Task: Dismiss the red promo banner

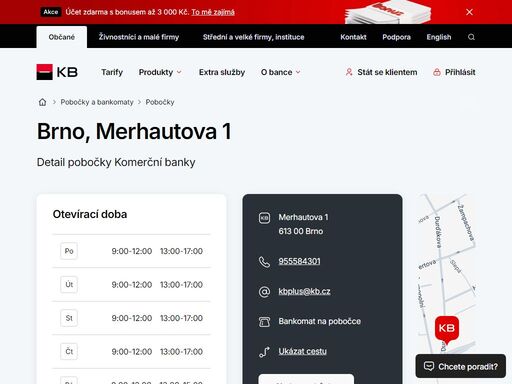Action: tap(469, 12)
